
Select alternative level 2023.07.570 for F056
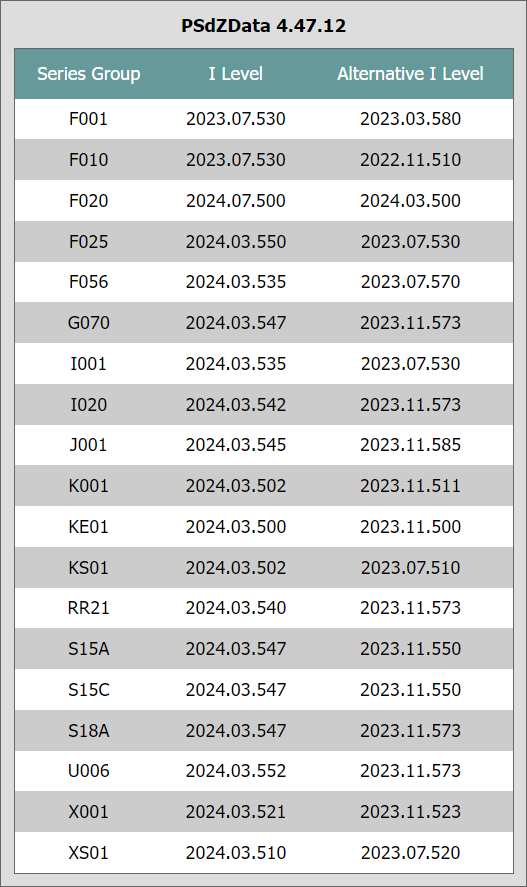click(411, 282)
